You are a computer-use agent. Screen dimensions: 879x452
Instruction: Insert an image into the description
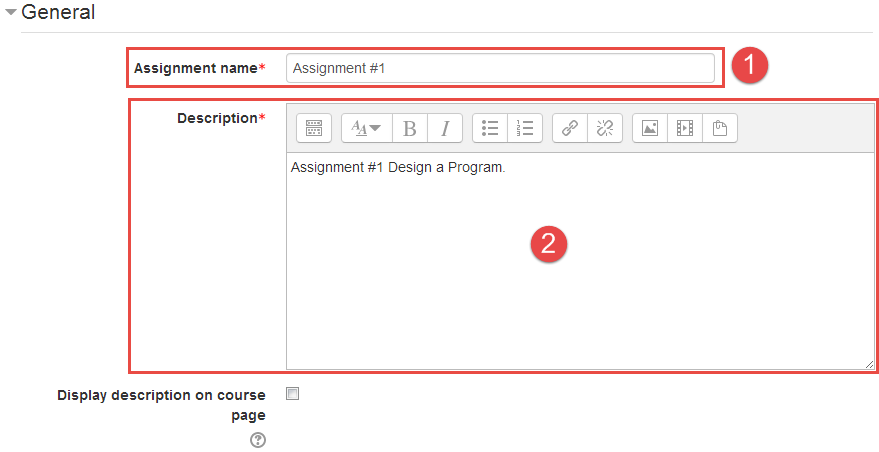[650, 128]
